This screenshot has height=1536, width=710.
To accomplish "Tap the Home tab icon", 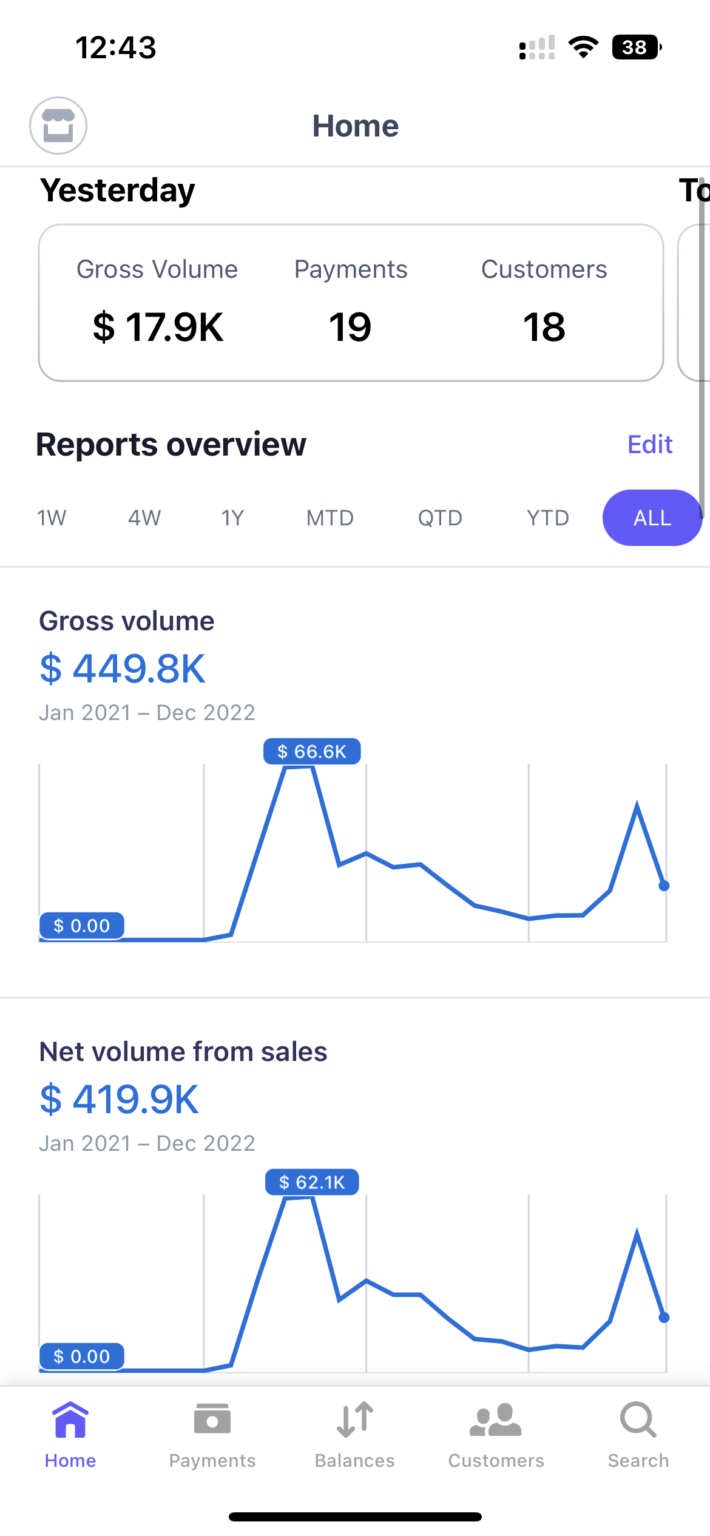I will point(70,1420).
